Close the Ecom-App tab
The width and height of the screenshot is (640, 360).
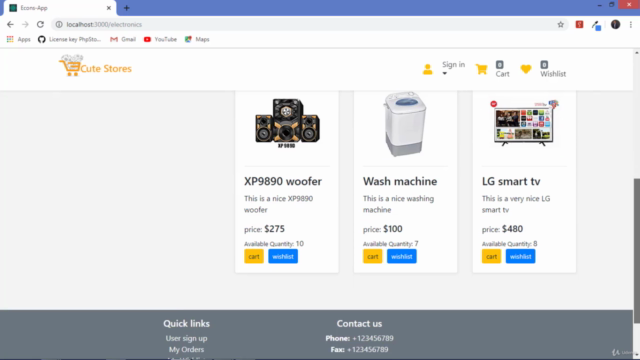click(x=109, y=8)
